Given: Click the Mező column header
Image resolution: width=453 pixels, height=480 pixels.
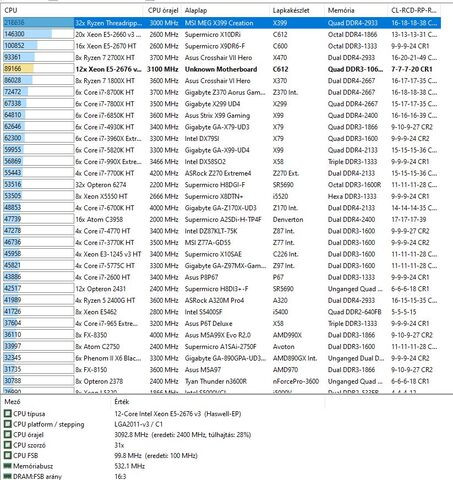Looking at the screenshot, I should (56, 402).
